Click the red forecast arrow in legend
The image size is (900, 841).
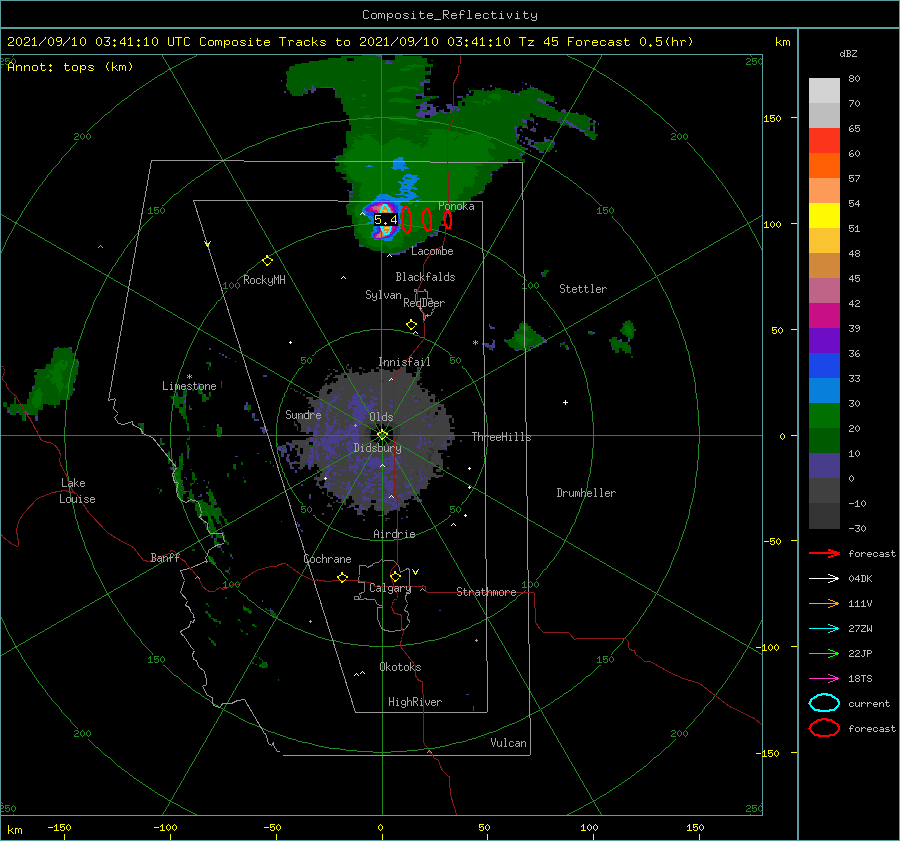(824, 553)
